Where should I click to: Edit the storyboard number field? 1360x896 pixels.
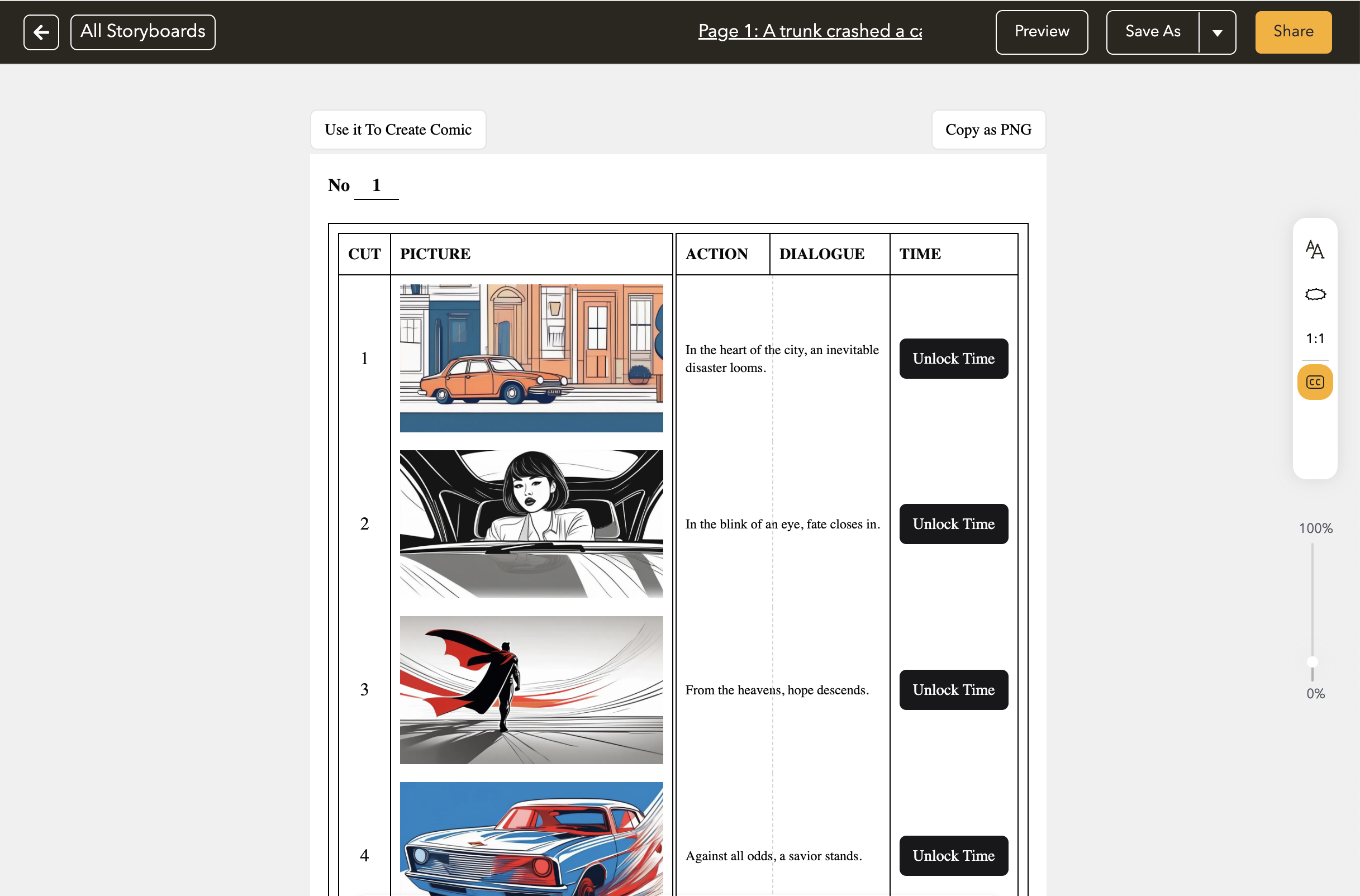[x=376, y=185]
